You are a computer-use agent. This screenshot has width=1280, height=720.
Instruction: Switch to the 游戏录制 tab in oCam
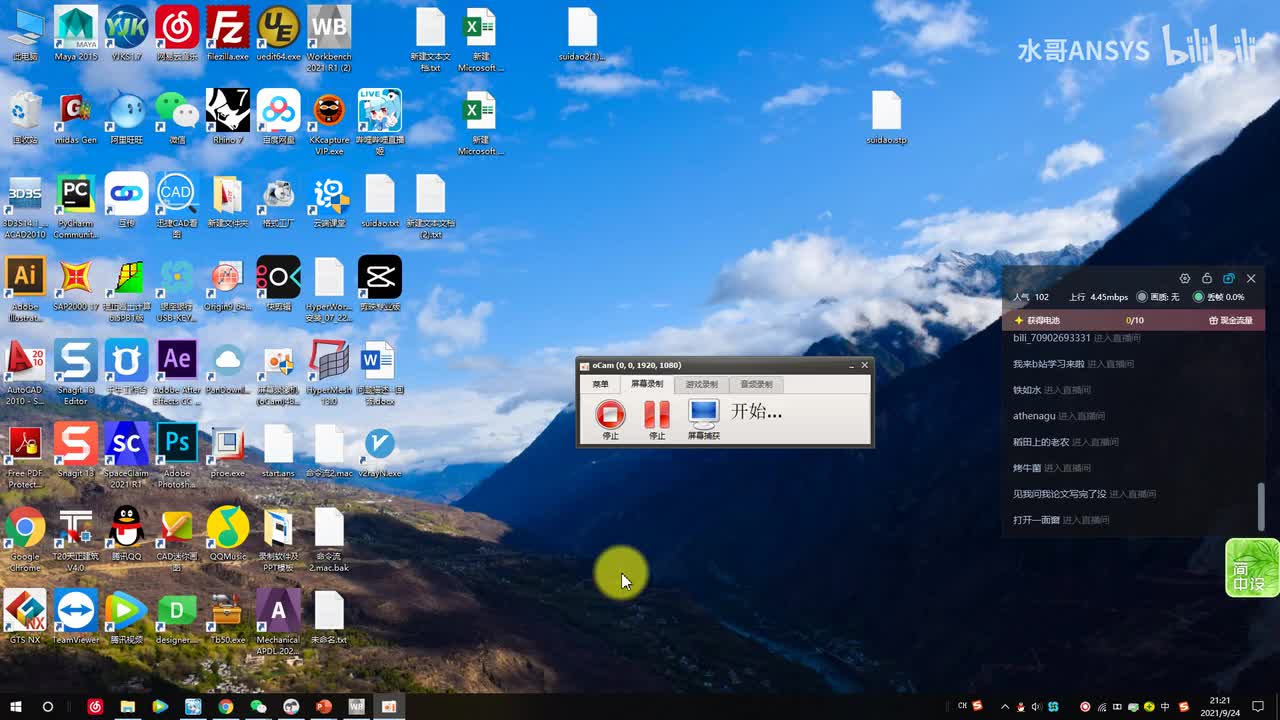pos(701,384)
